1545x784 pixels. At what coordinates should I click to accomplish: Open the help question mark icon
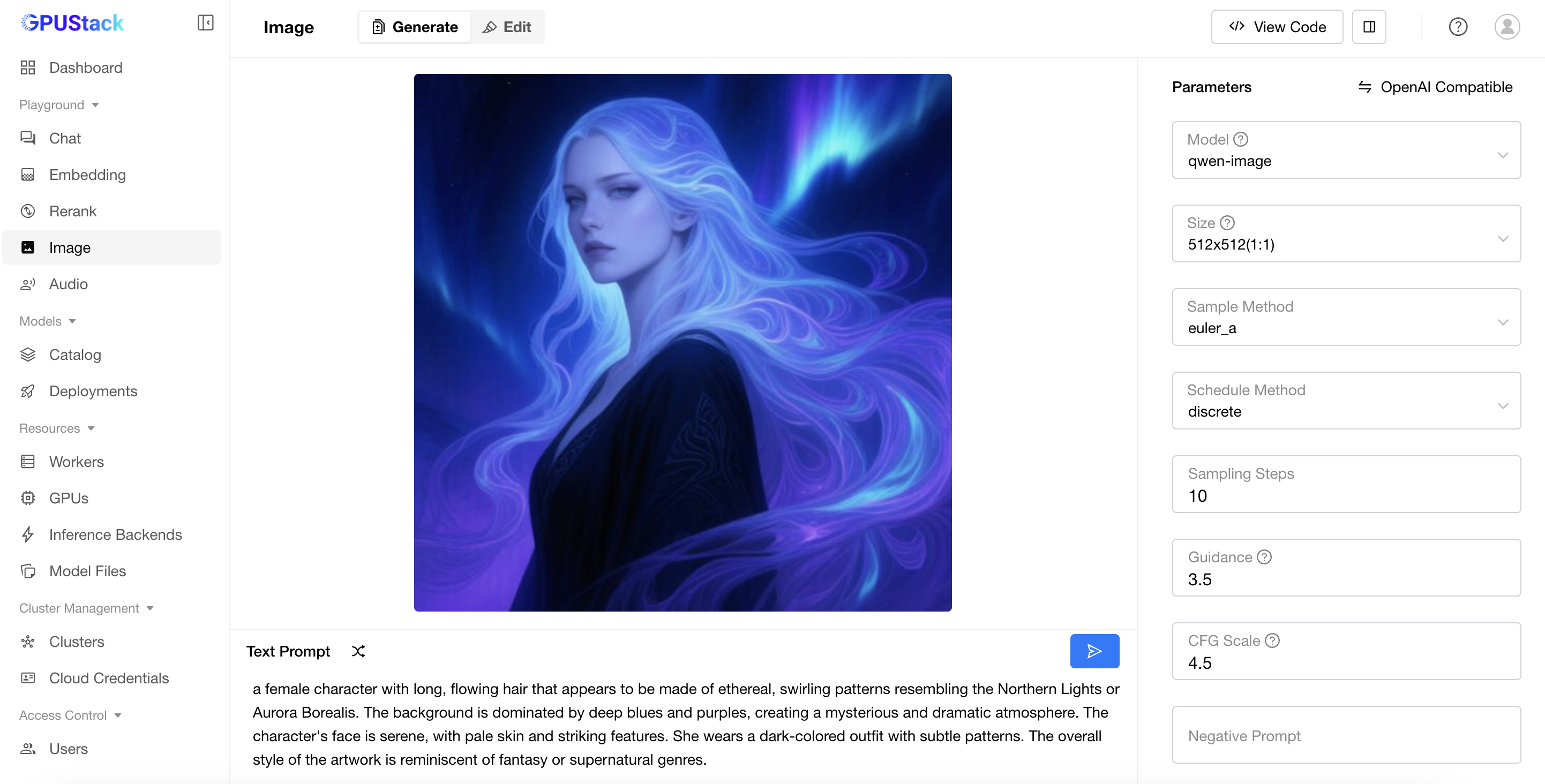[1458, 27]
